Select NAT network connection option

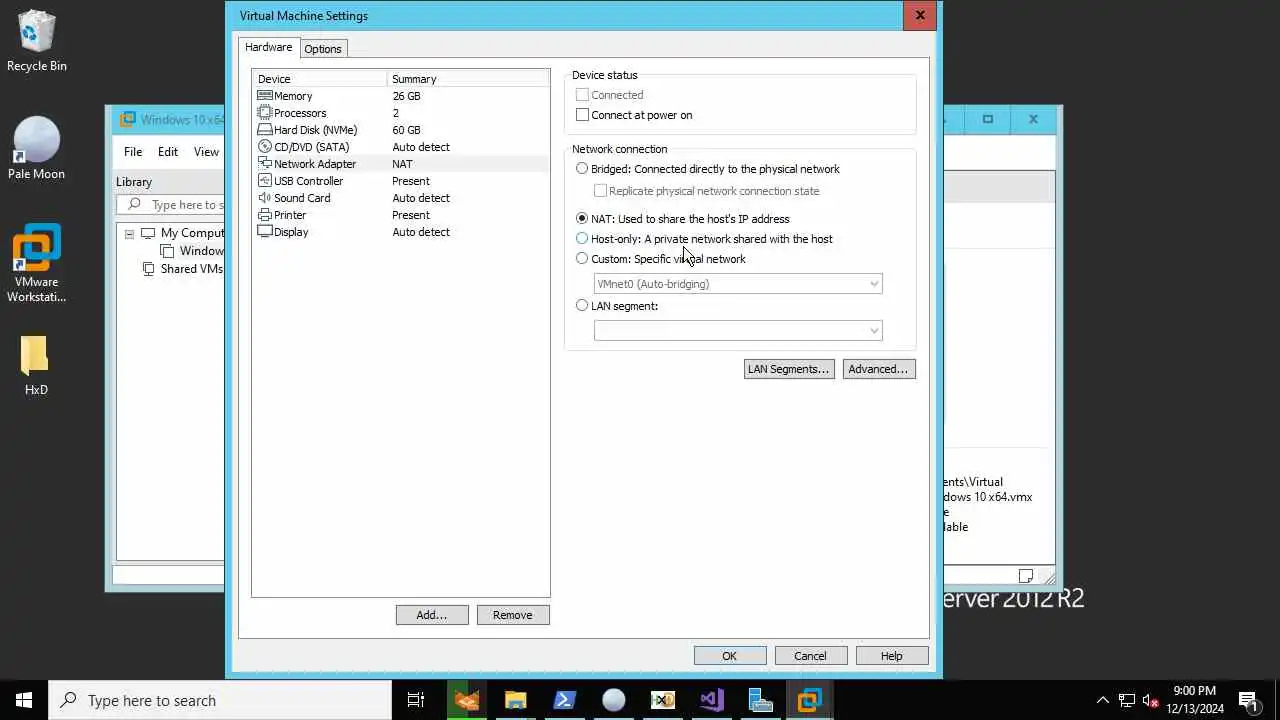582,219
